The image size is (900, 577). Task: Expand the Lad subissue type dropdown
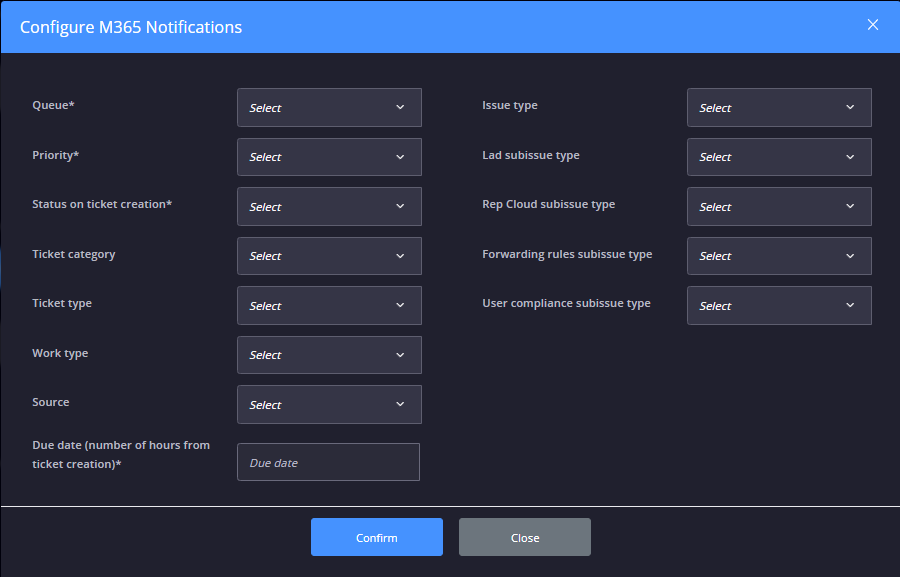[x=779, y=157]
